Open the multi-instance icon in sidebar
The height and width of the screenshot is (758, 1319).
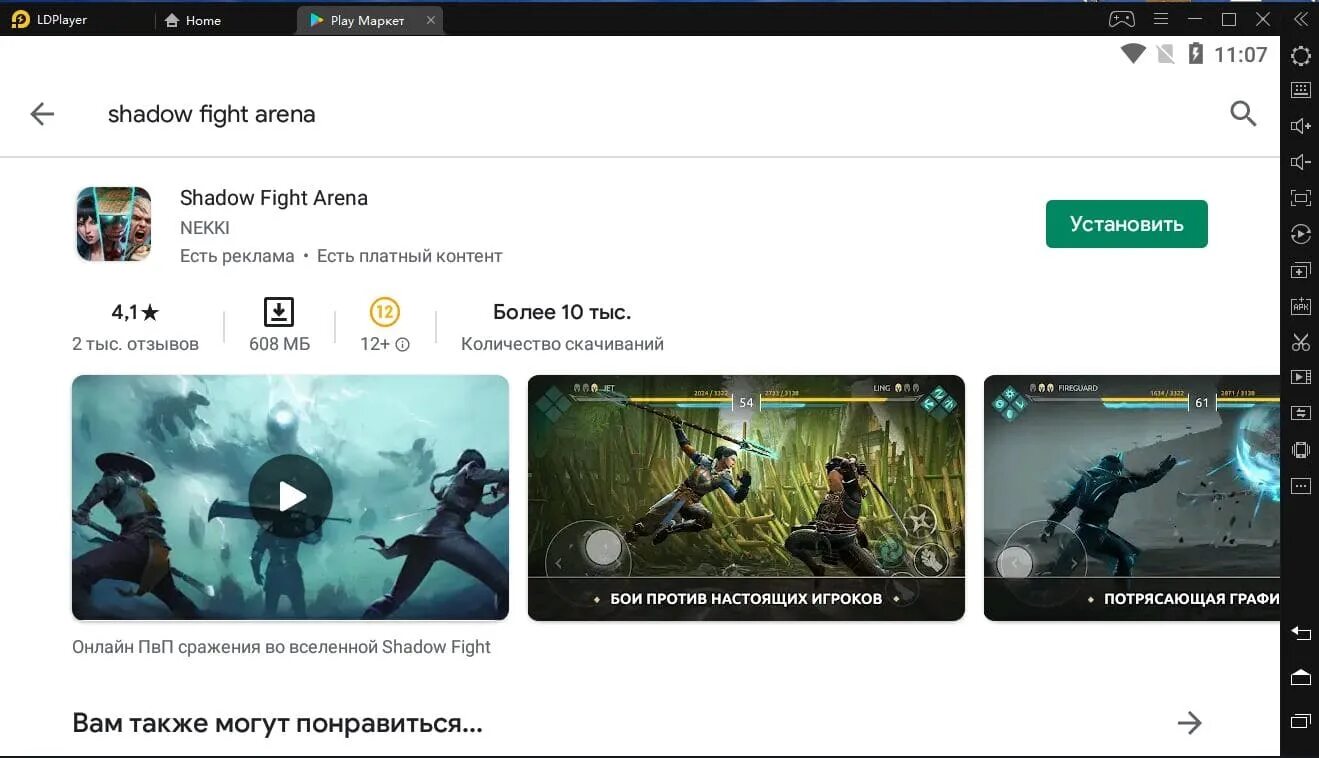[1300, 270]
